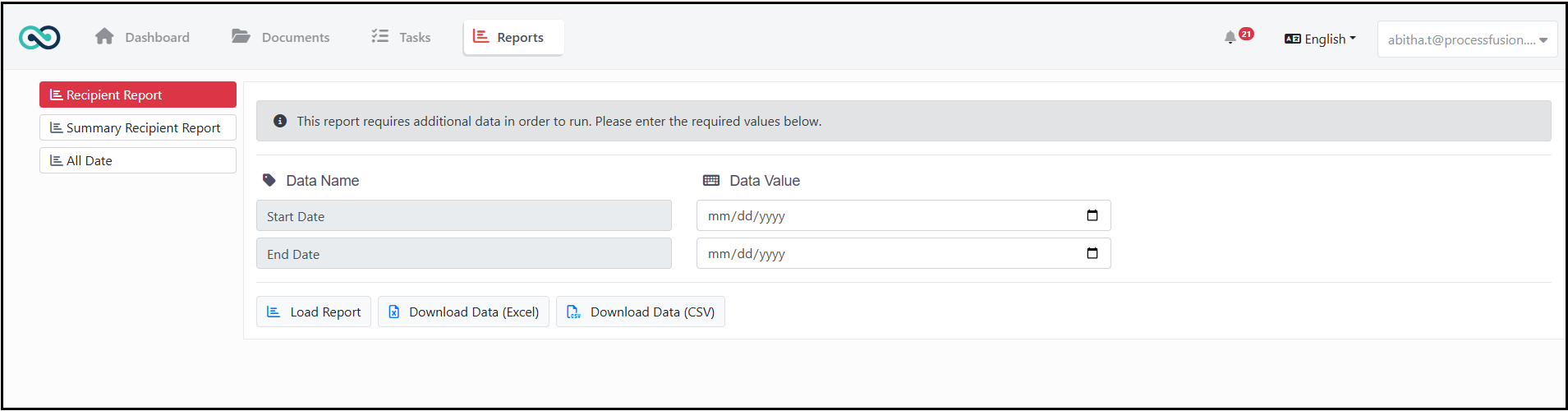The height and width of the screenshot is (411, 1568).
Task: Click Download Data (Excel) button
Action: pyautogui.click(x=463, y=312)
